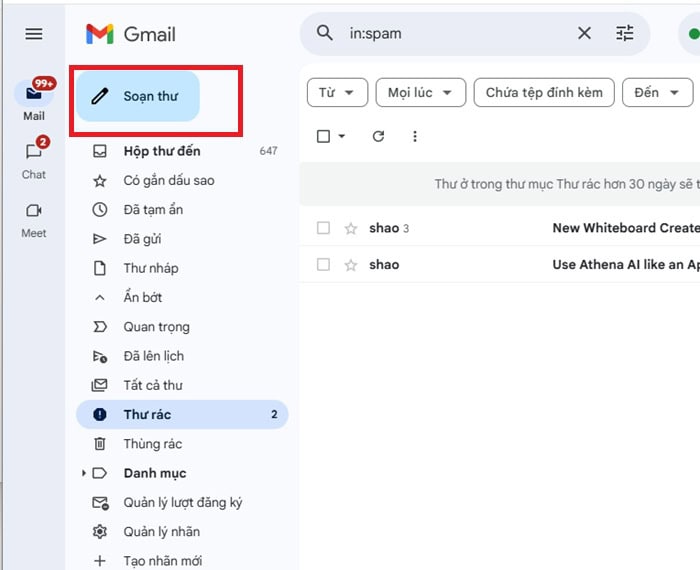This screenshot has width=700, height=570.
Task: Tick checkbox for Use Athena AI email
Action: click(x=323, y=265)
